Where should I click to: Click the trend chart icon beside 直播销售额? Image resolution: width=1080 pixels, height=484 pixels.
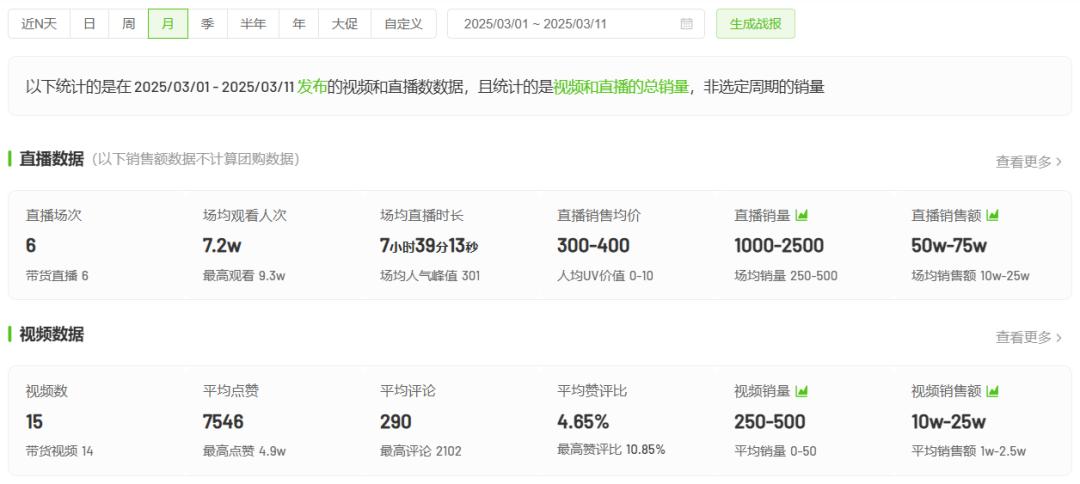992,215
